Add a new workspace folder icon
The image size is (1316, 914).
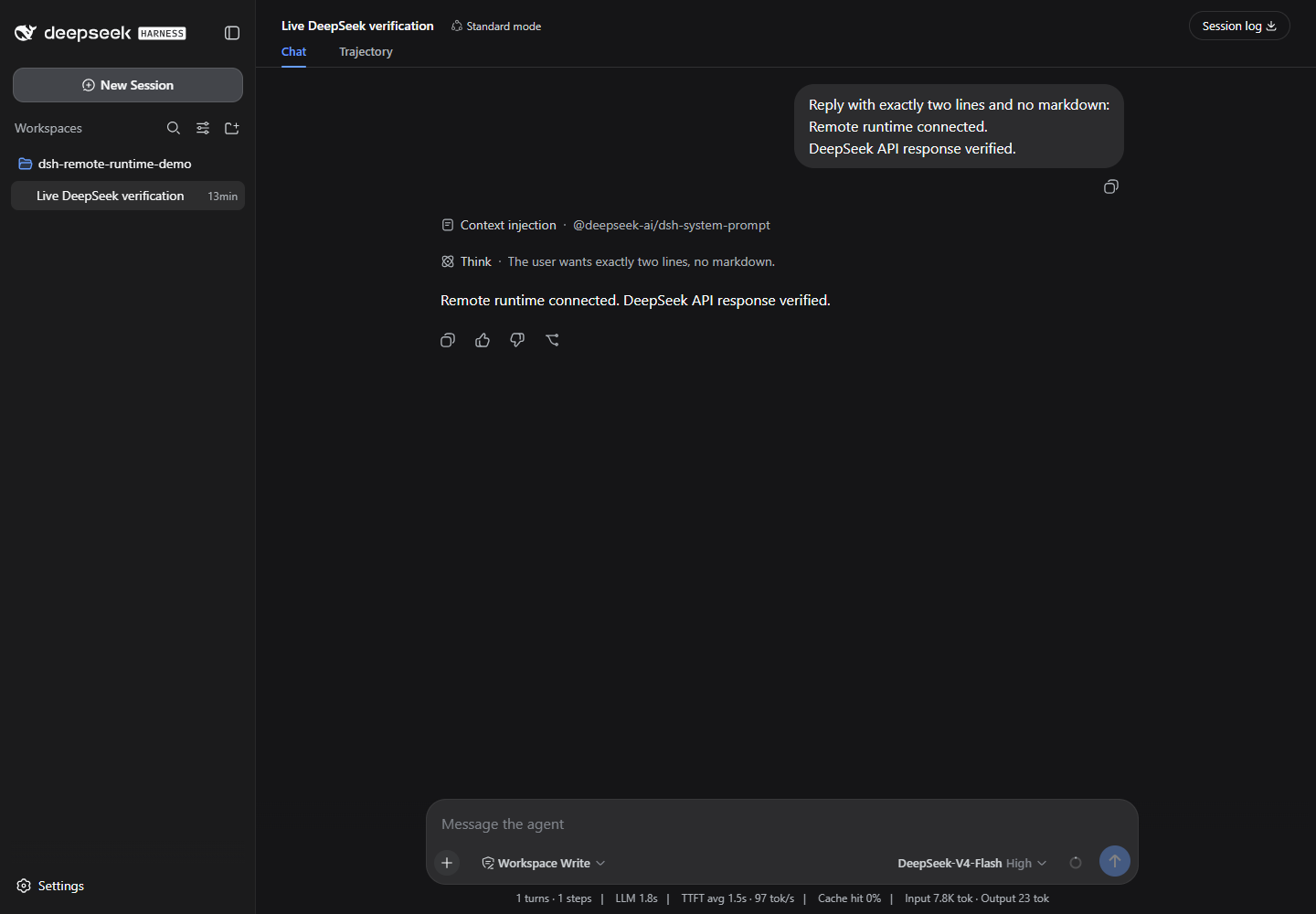[232, 128]
